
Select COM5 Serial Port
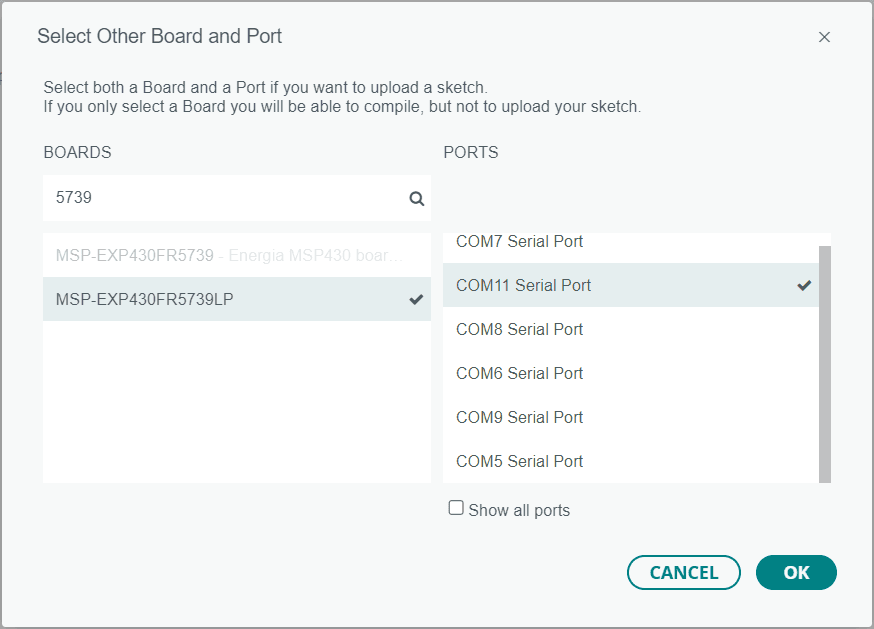point(520,461)
